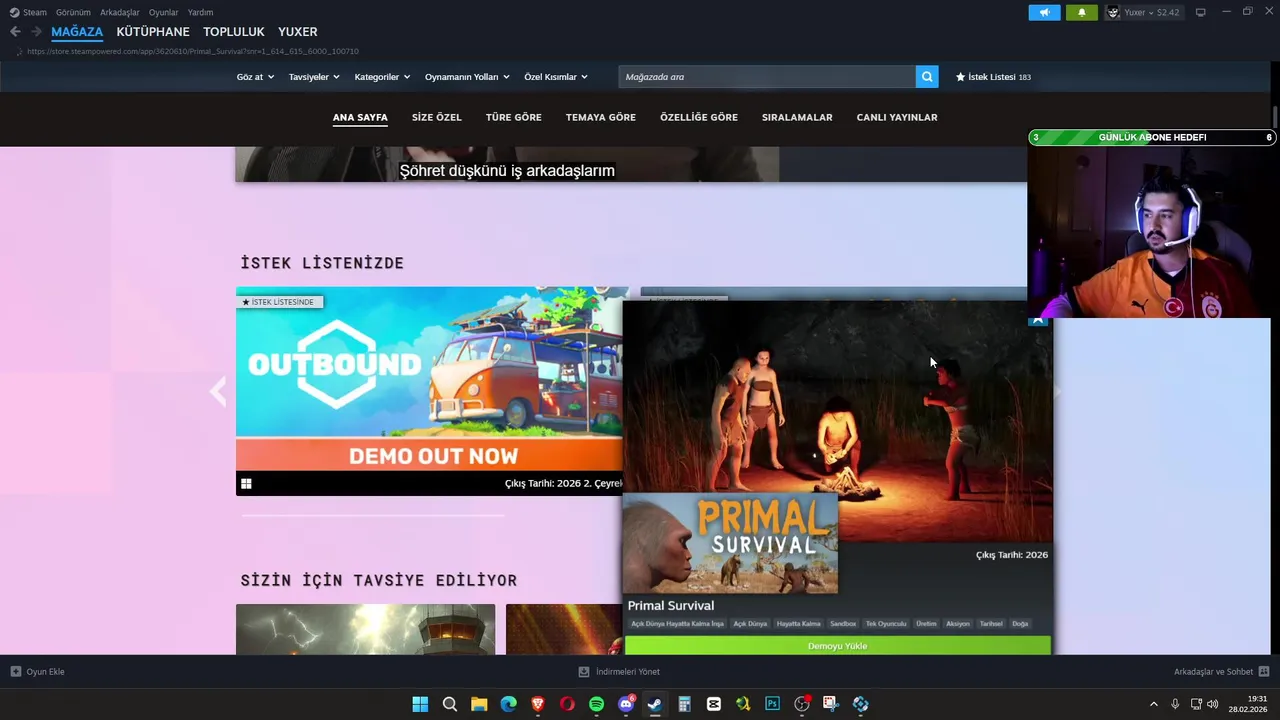Image resolution: width=1280 pixels, height=720 pixels.
Task: Open the Yardım menu
Action: 200,12
